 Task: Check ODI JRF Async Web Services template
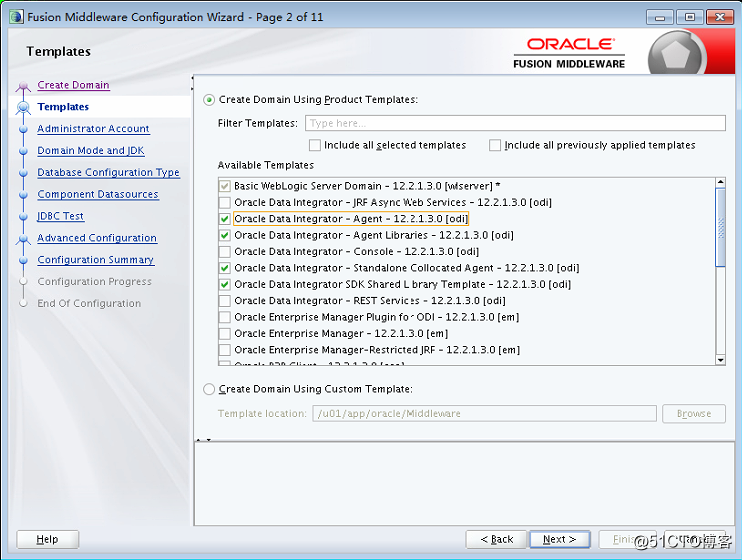click(225, 203)
